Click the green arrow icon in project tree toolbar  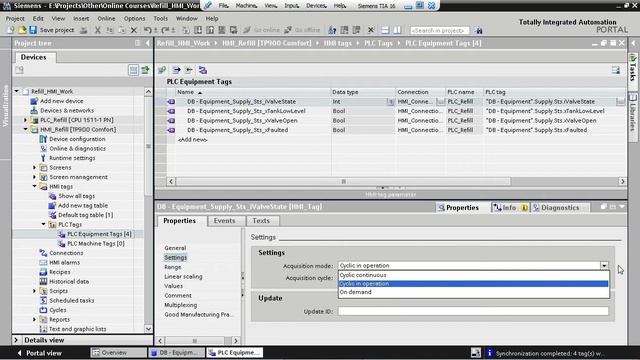pos(145,70)
